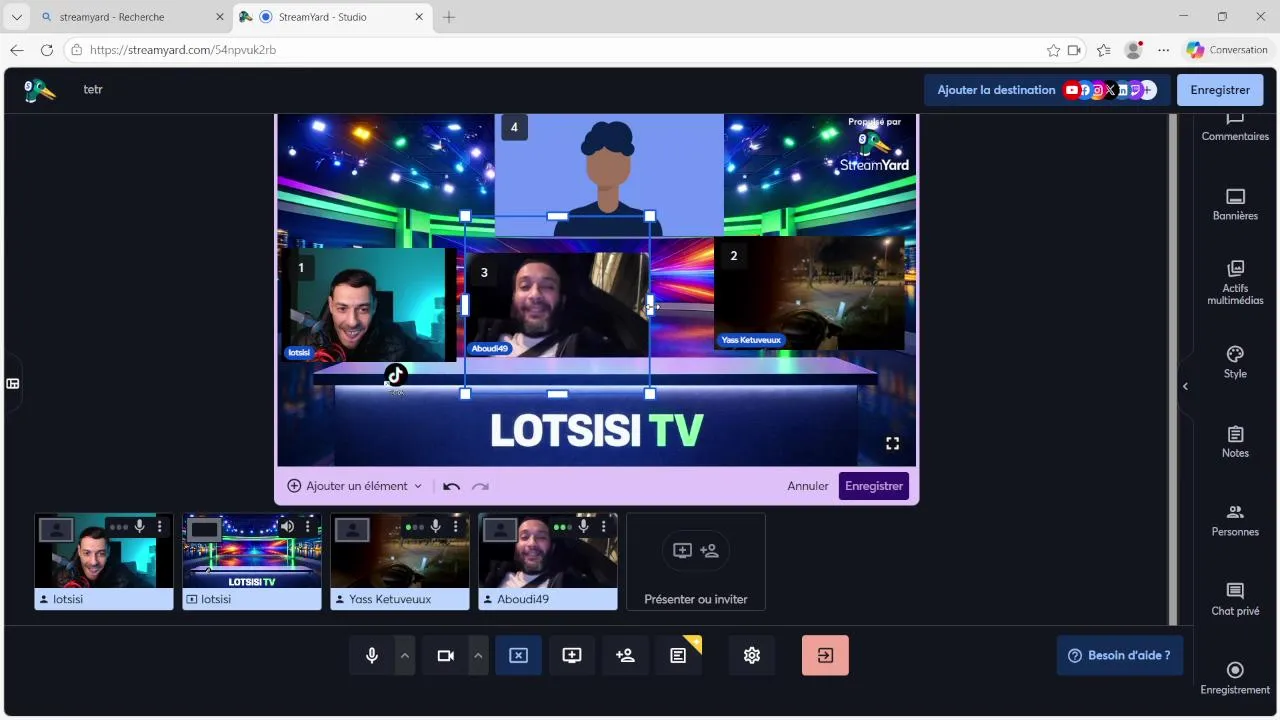Go back in the browser
This screenshot has width=1280, height=720.
tap(16, 50)
